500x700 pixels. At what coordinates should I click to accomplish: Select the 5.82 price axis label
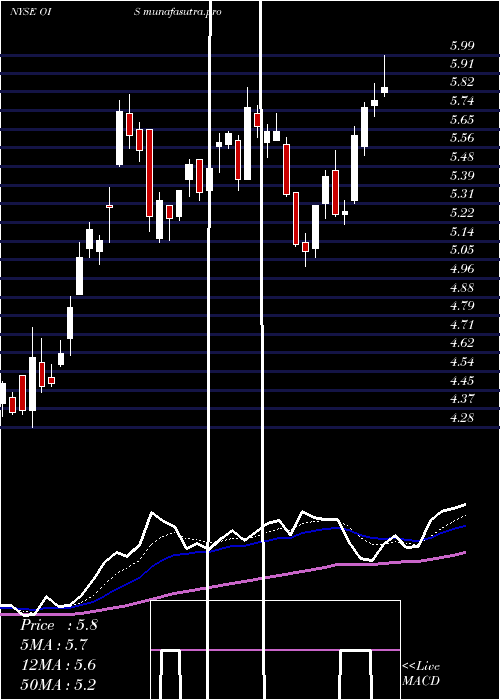click(462, 82)
